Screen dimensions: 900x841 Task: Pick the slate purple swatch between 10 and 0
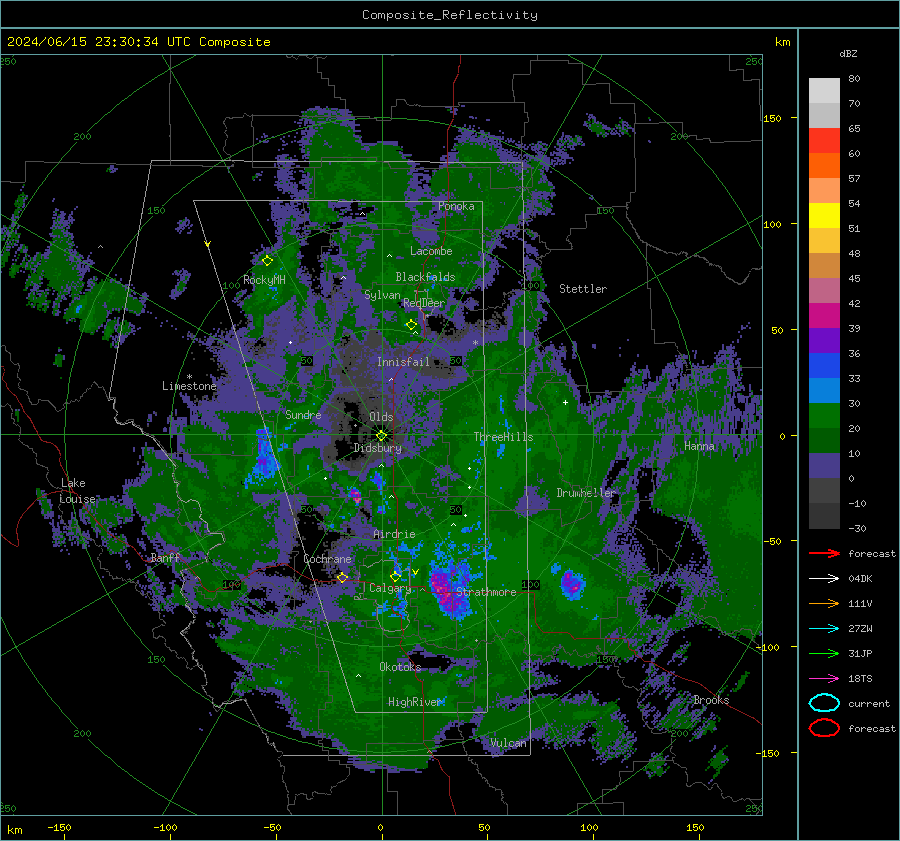(x=824, y=466)
